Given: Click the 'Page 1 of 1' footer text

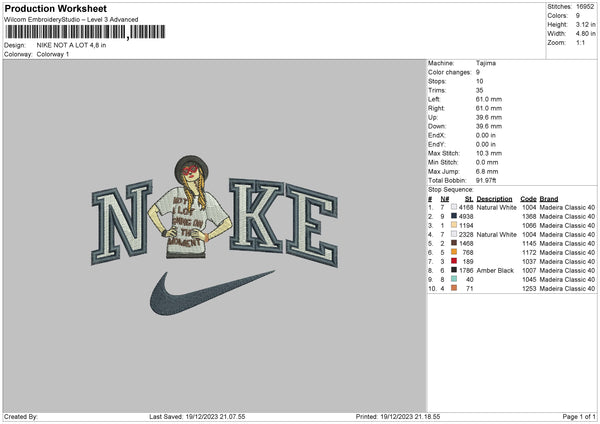Looking at the screenshot, I should [579, 416].
